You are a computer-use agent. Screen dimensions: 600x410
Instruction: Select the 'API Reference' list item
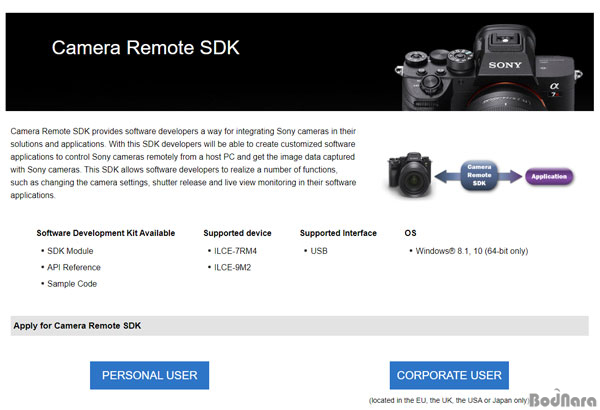coord(74,268)
